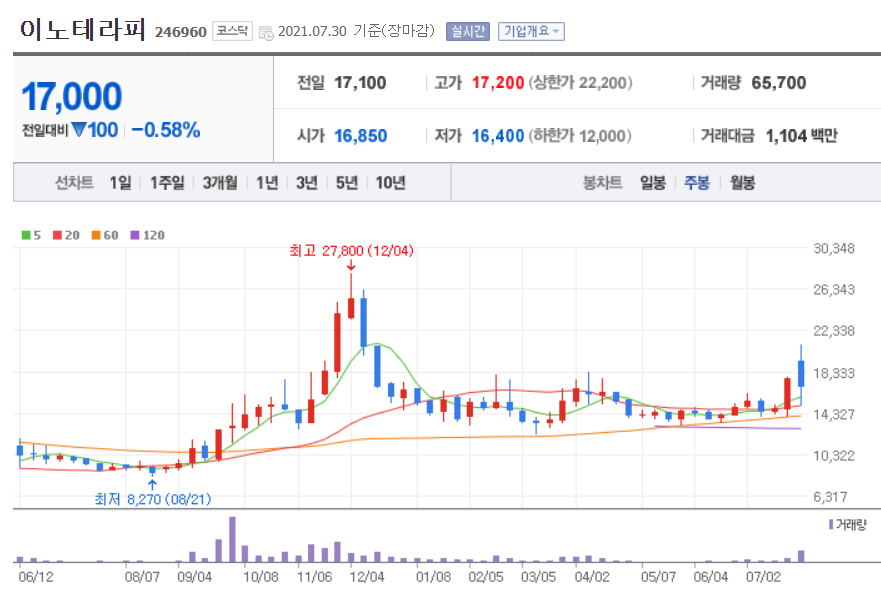Click the 07/02 date on x-axis
This screenshot has width=881, height=600.
(764, 577)
